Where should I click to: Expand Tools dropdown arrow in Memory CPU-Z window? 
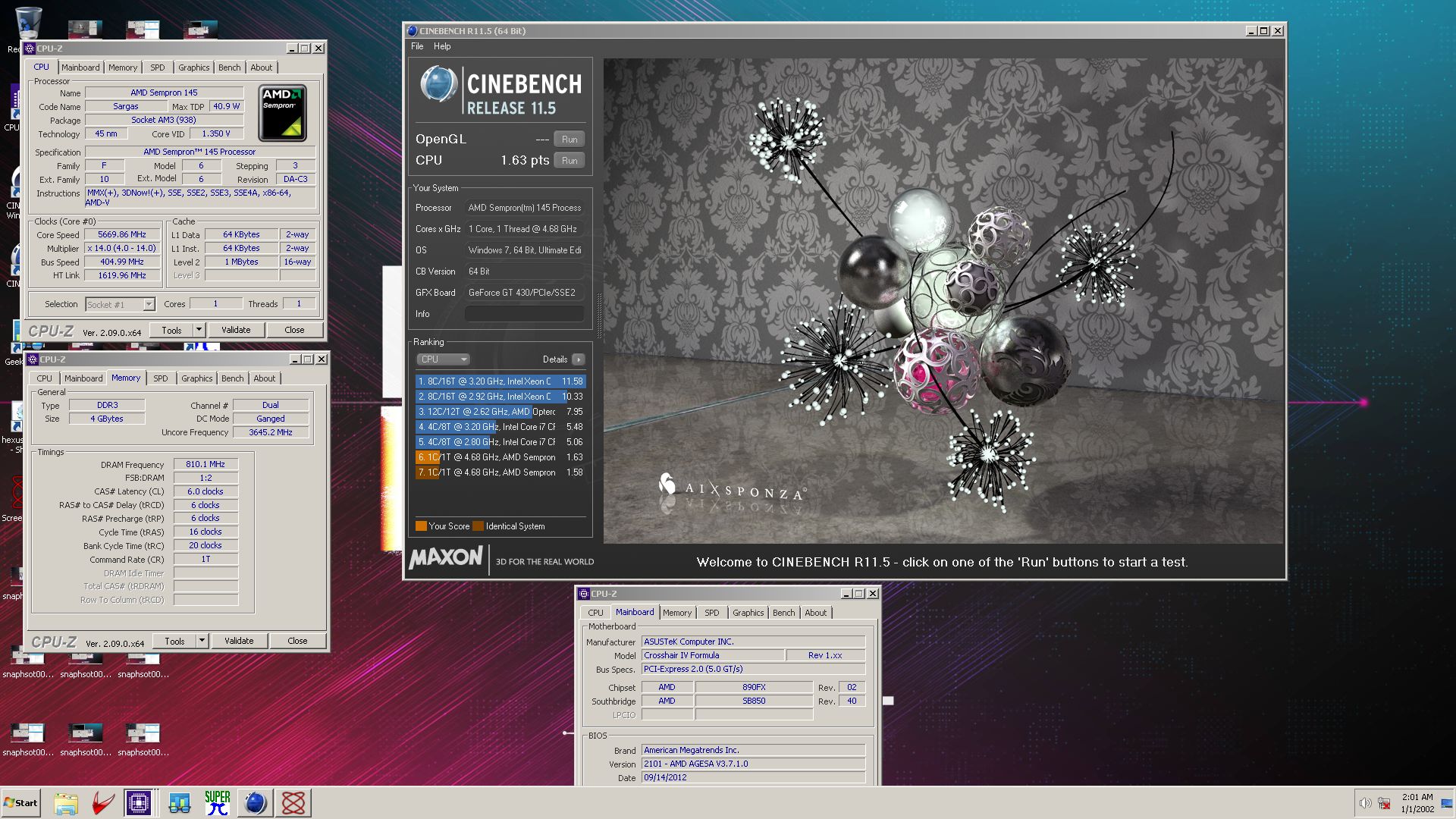tap(202, 642)
